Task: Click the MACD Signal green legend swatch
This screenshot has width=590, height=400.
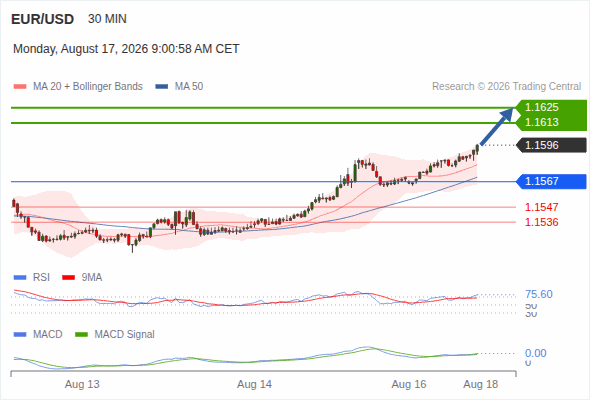Action: tap(82, 335)
